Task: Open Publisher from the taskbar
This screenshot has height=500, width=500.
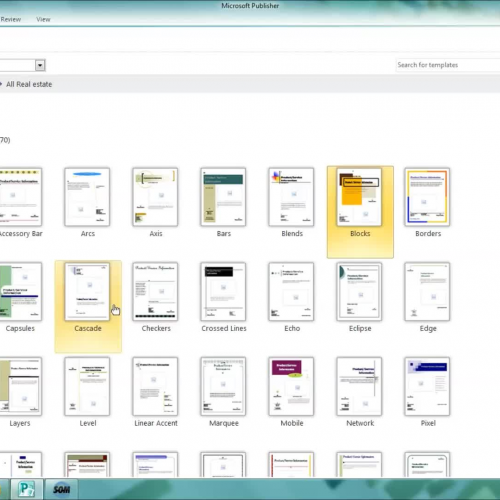Action: [x=27, y=489]
